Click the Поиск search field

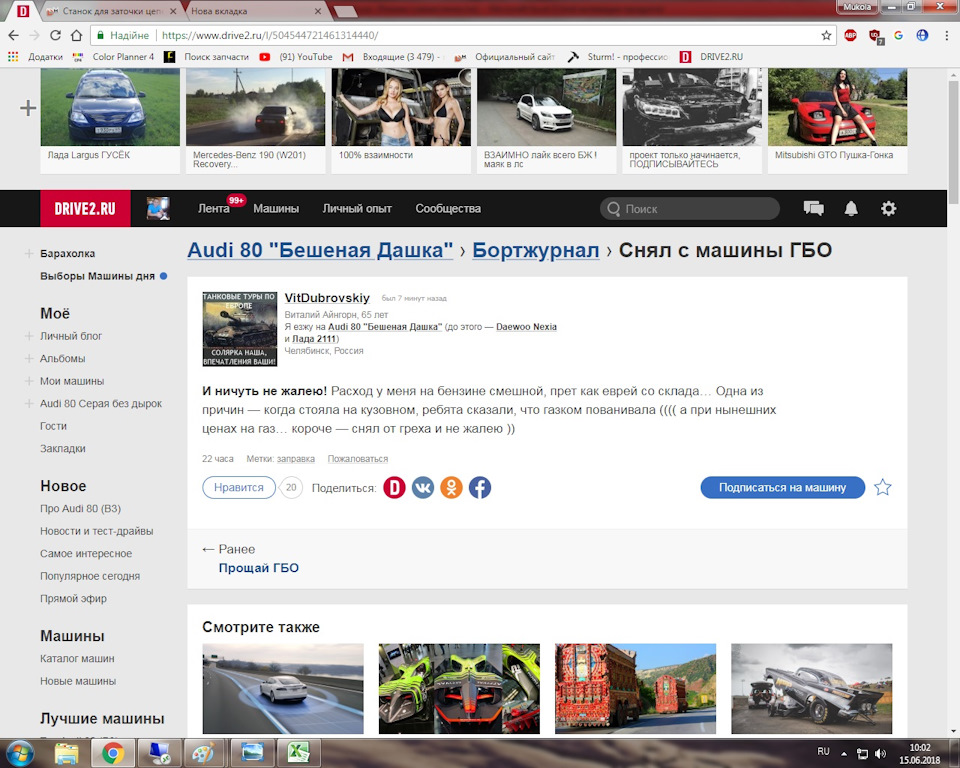[x=690, y=209]
